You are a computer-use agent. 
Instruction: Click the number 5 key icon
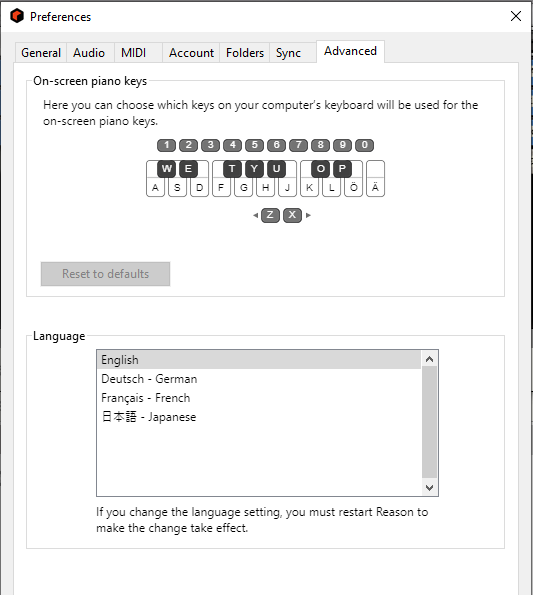coord(255,145)
